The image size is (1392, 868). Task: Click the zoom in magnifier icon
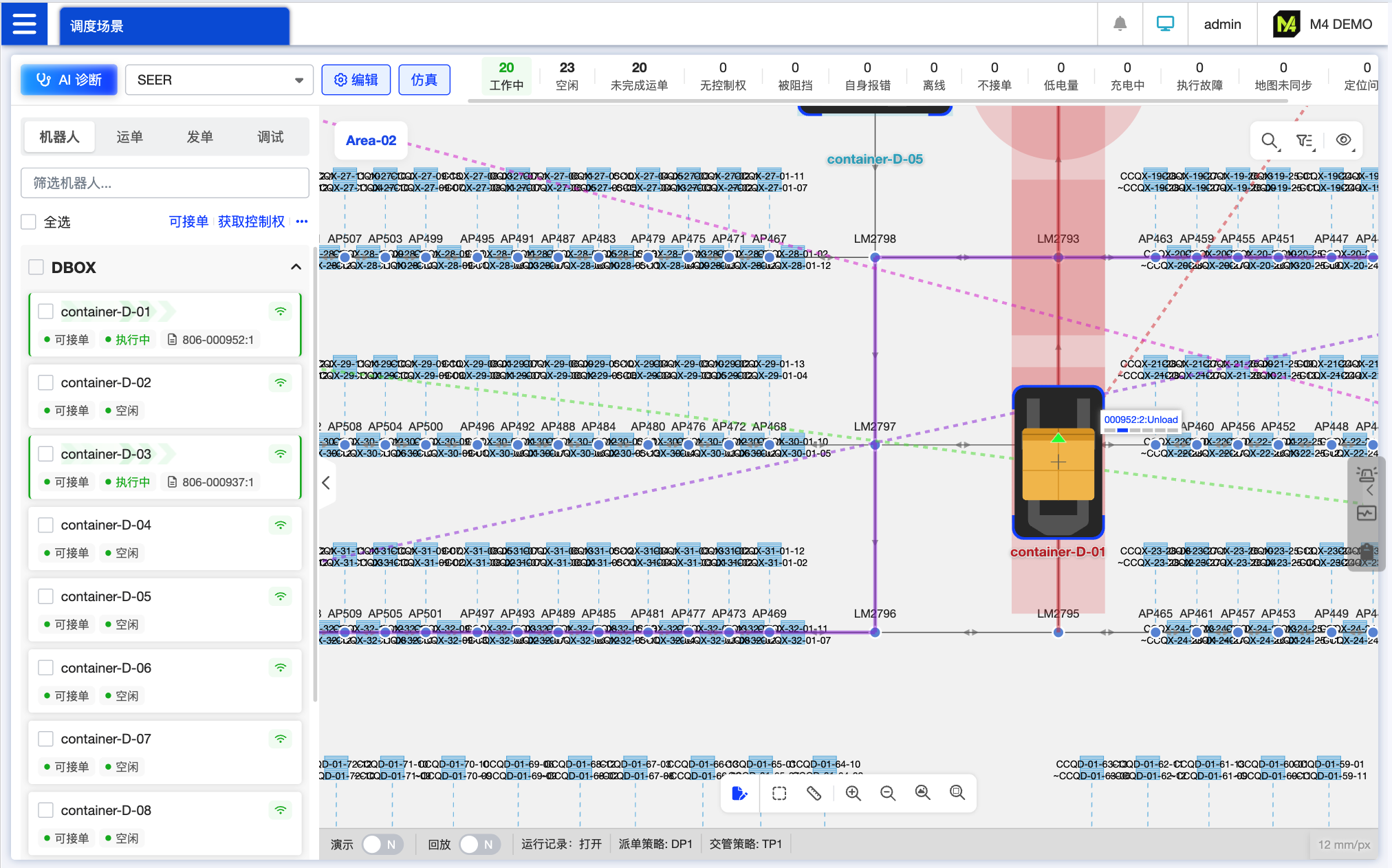point(853,794)
